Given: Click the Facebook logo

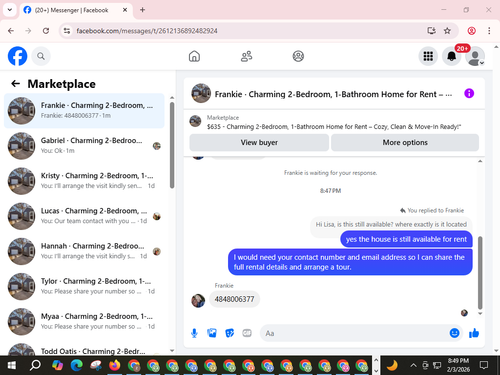Looking at the screenshot, I should tap(17, 56).
